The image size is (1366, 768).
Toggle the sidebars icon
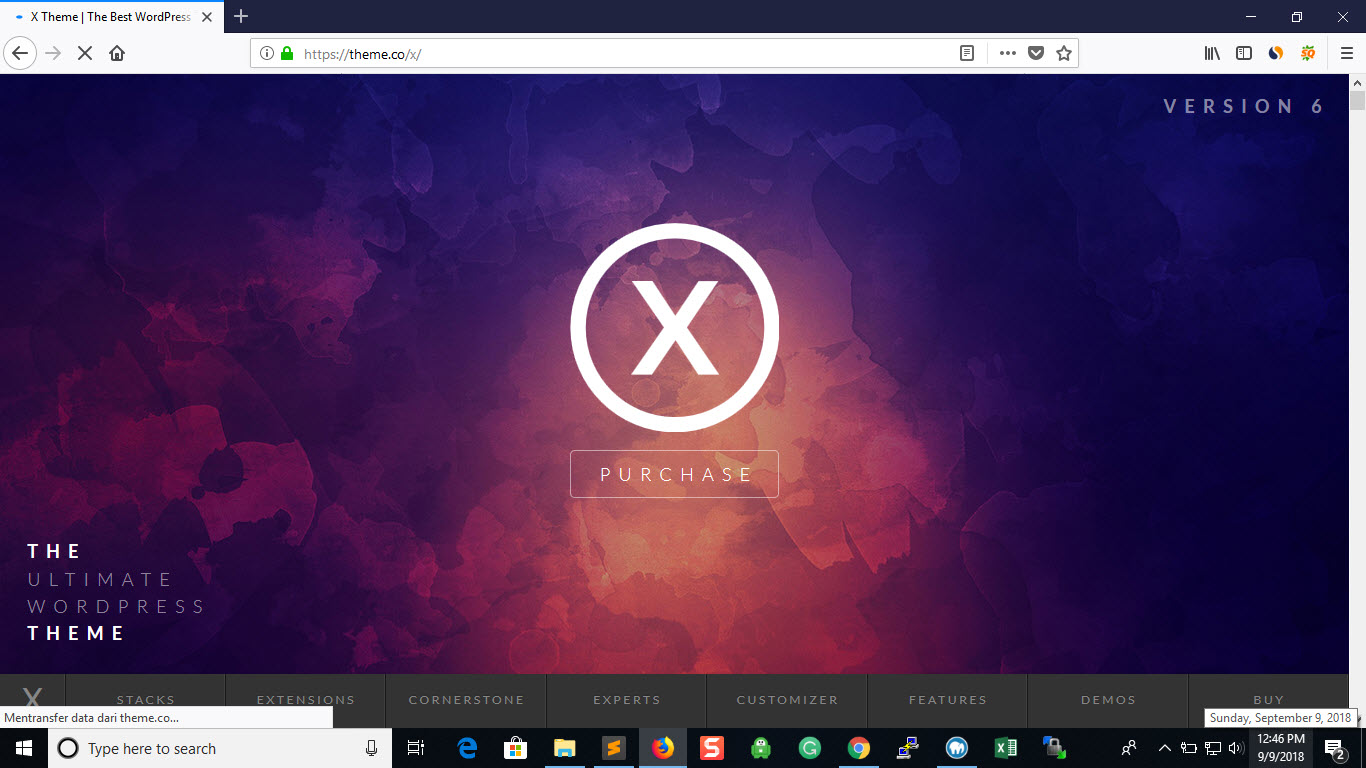pos(1244,54)
